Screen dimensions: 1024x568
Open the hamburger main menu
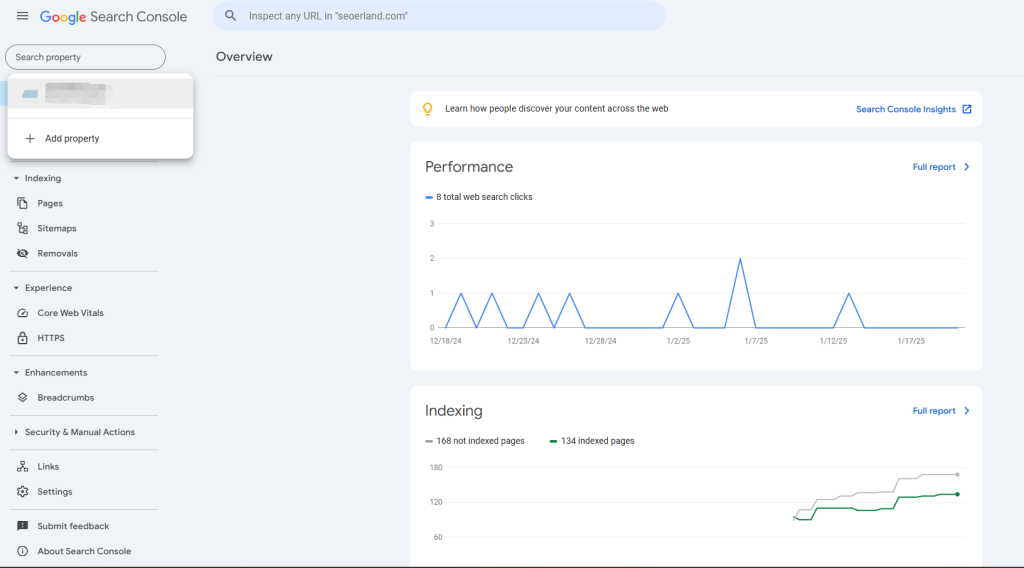click(22, 16)
